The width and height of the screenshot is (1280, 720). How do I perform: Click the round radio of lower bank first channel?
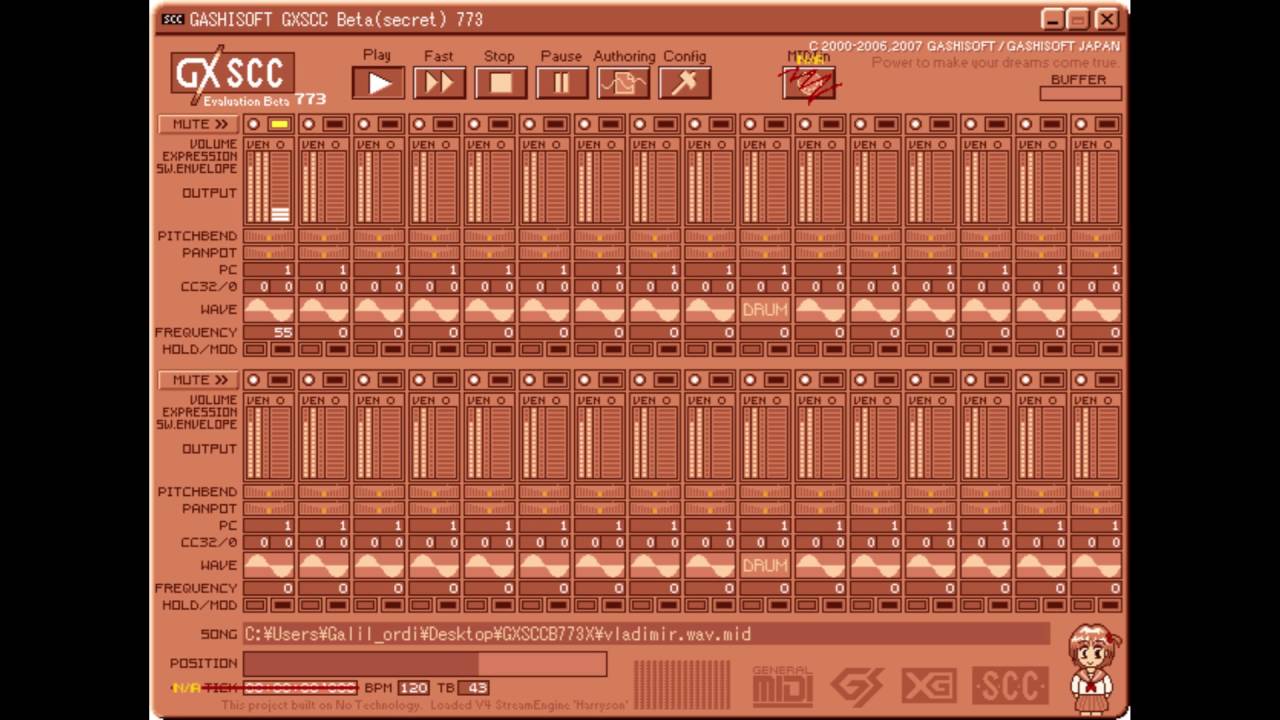pyautogui.click(x=253, y=380)
